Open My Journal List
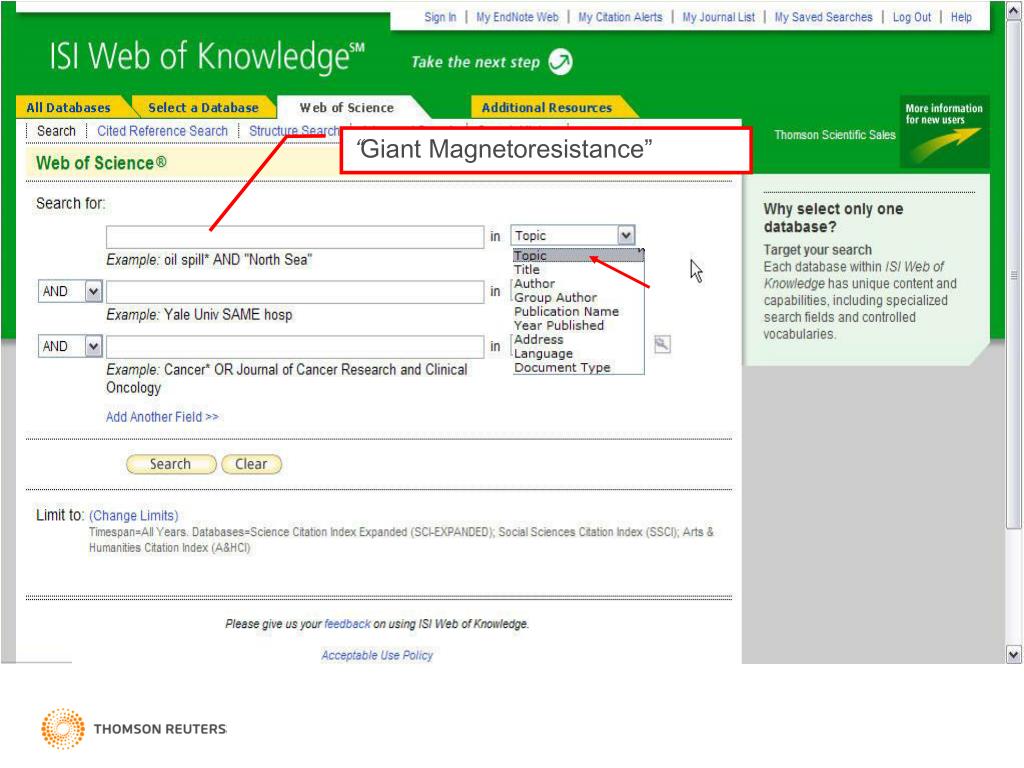The height and width of the screenshot is (768, 1024). 718,17
